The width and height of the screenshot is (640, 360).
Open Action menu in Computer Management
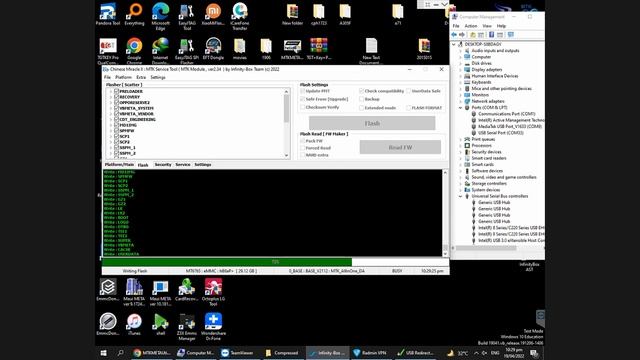471,26
